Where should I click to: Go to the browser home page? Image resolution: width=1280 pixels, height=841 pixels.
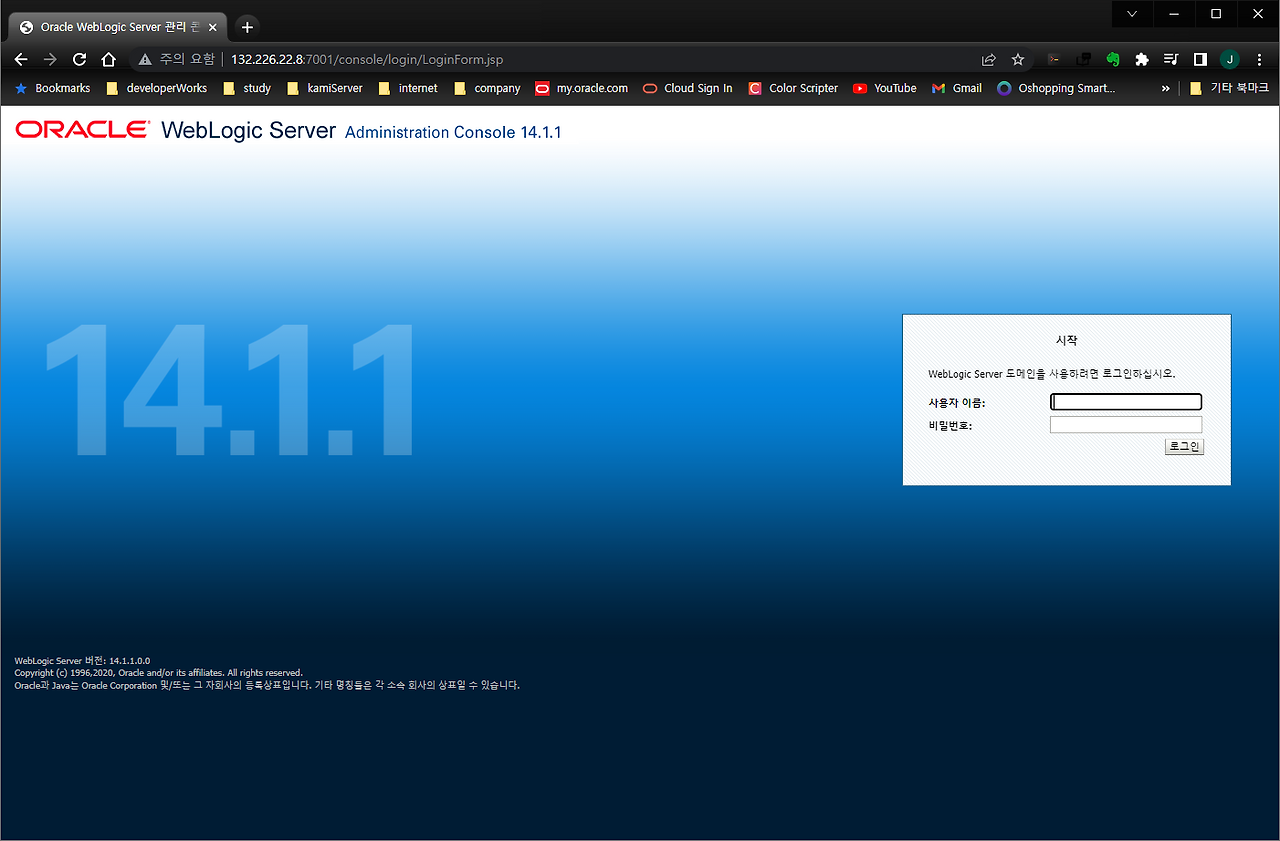point(108,59)
